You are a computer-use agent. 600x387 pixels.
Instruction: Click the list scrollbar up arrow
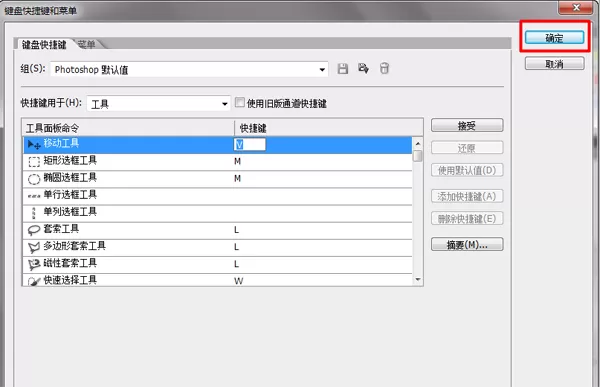(x=418, y=144)
